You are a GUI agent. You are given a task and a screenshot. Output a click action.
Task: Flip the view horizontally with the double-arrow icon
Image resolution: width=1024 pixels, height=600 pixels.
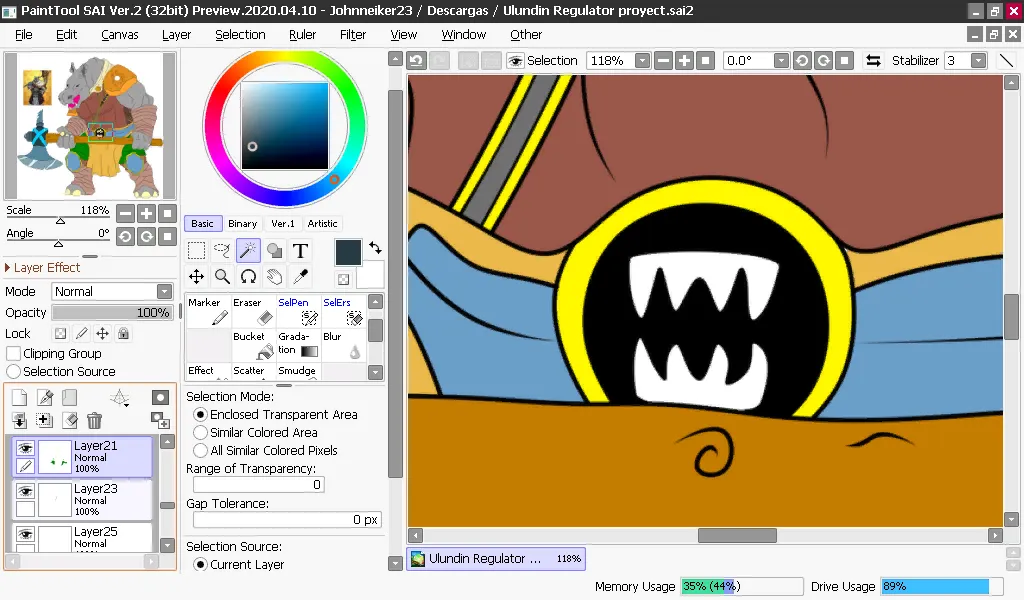pos(873,61)
